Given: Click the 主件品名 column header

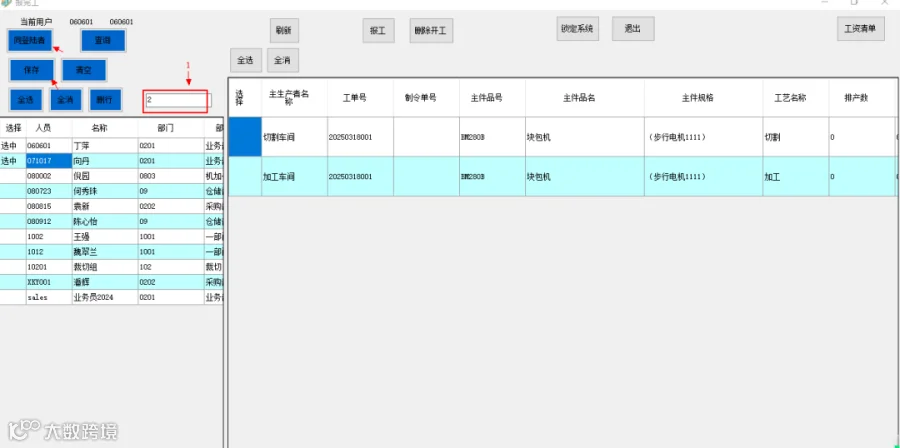Looking at the screenshot, I should point(585,98).
